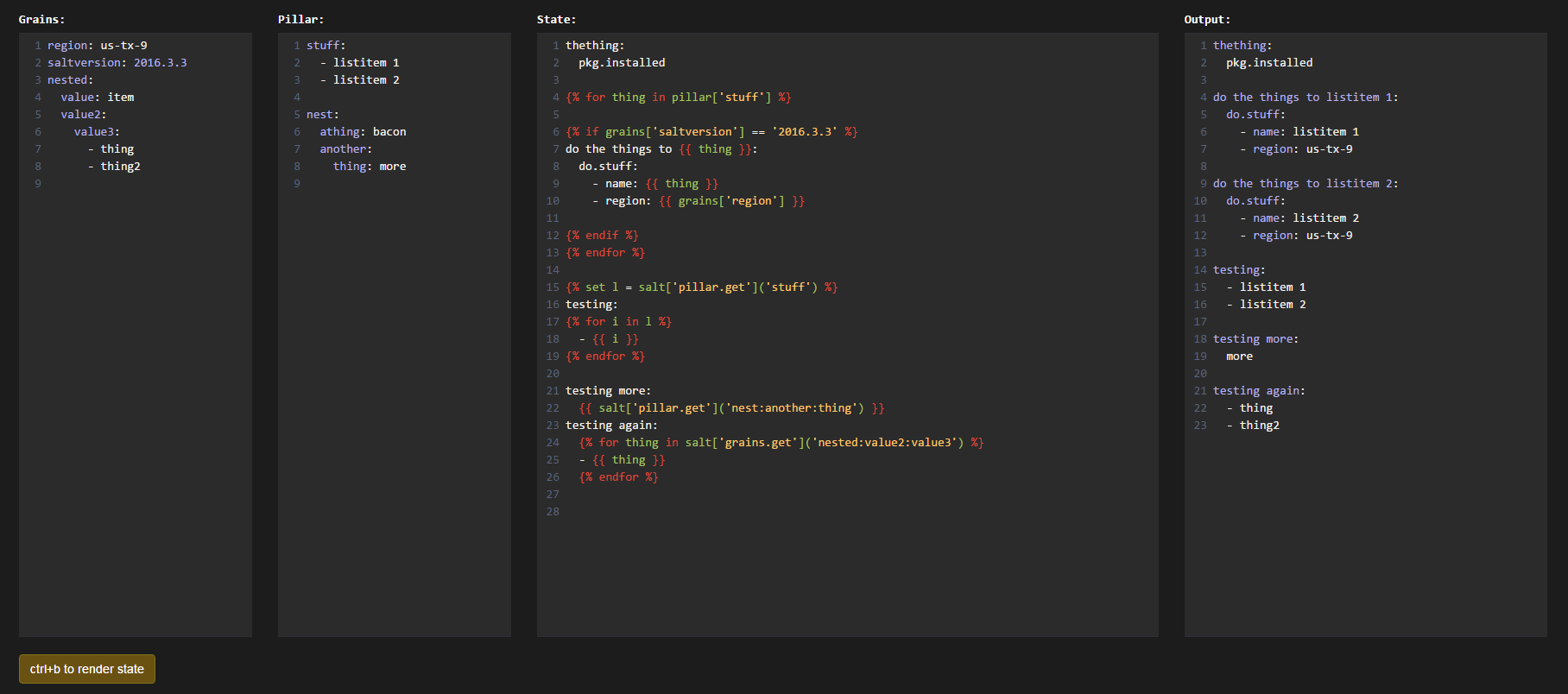
Task: Click 'testing:' in the State editor
Action: pyautogui.click(x=591, y=305)
